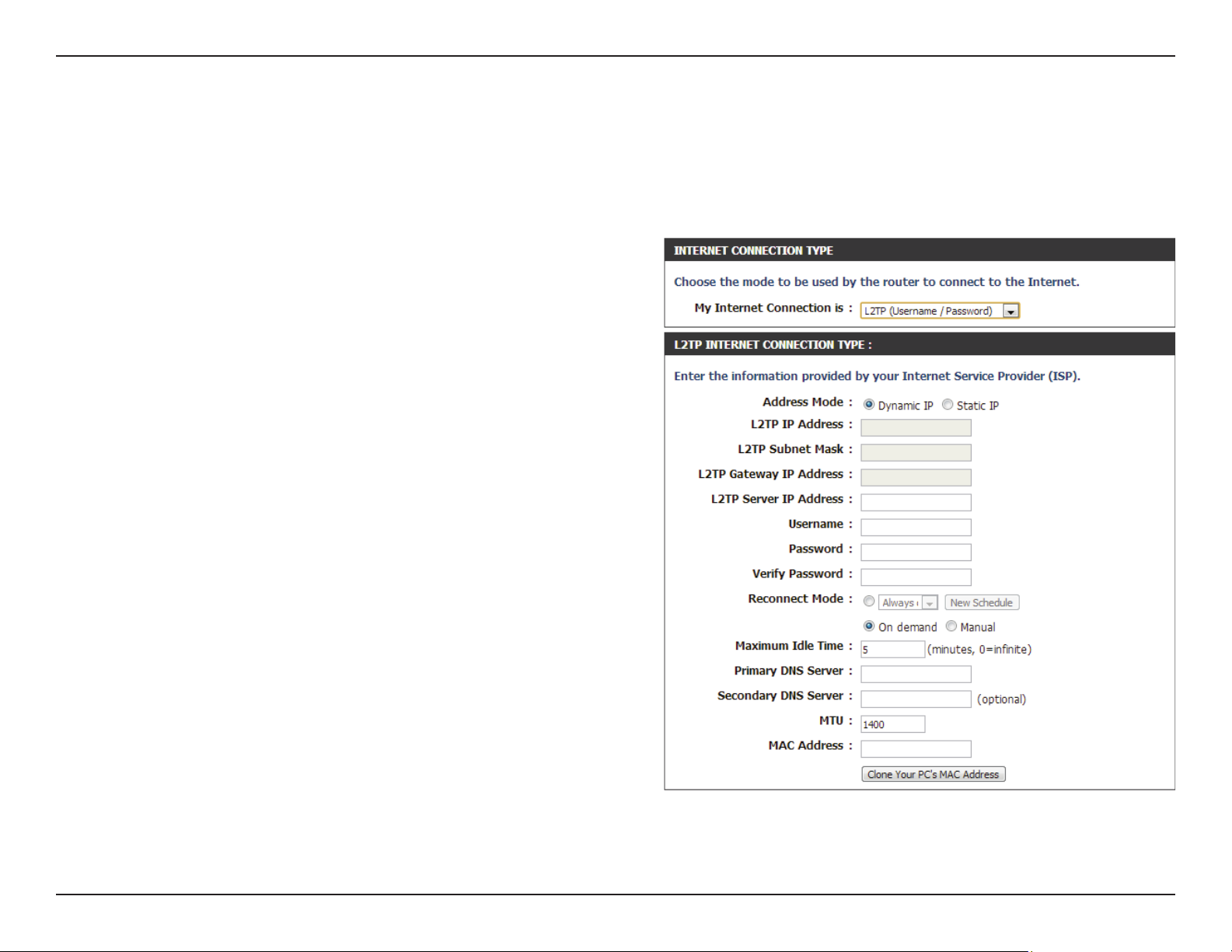Viewport: 1232px width, 952px height.
Task: Select the Static IP address mode
Action: pyautogui.click(x=948, y=405)
